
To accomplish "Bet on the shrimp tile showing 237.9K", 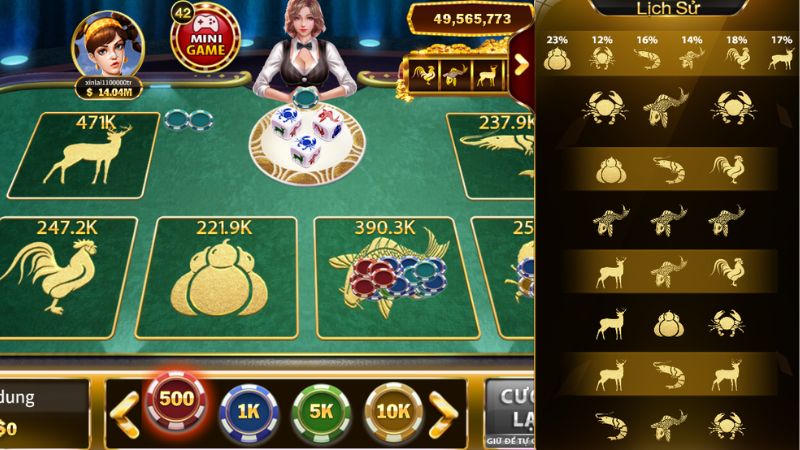I will (x=491, y=156).
